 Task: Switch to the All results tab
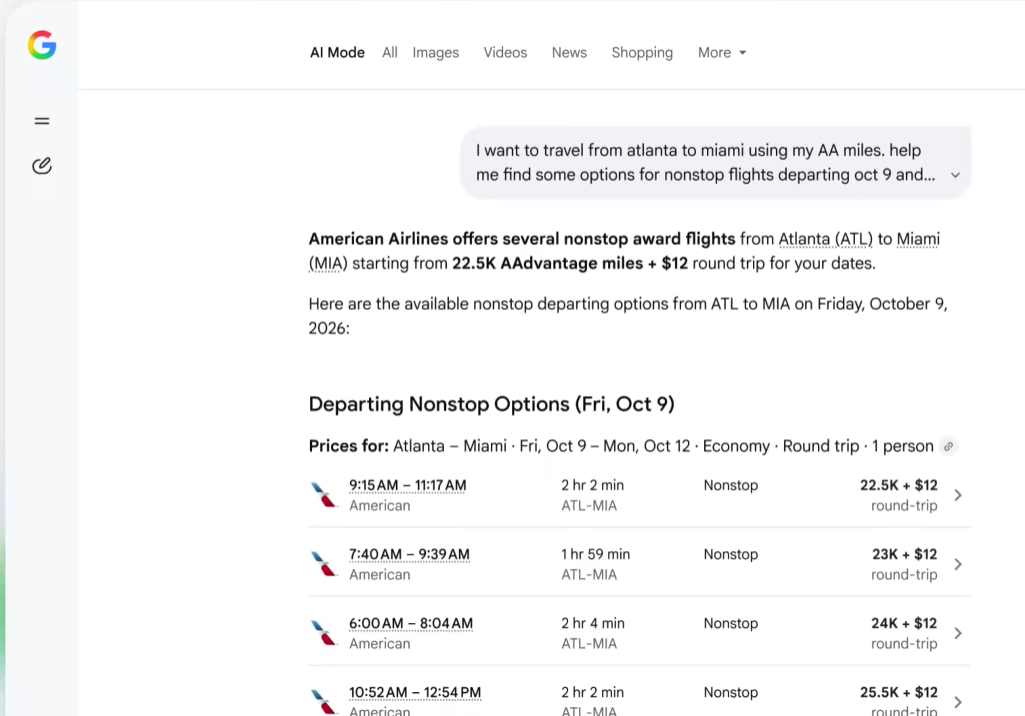[390, 52]
